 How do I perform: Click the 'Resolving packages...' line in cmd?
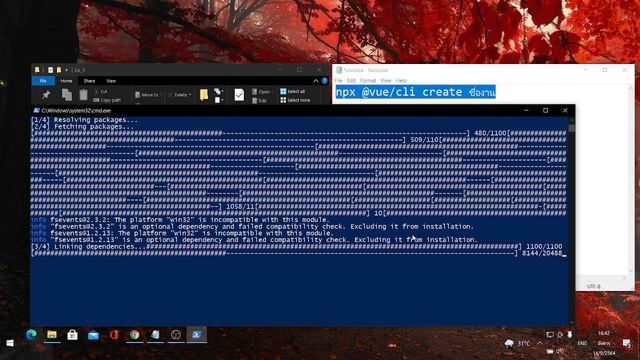click(84, 120)
